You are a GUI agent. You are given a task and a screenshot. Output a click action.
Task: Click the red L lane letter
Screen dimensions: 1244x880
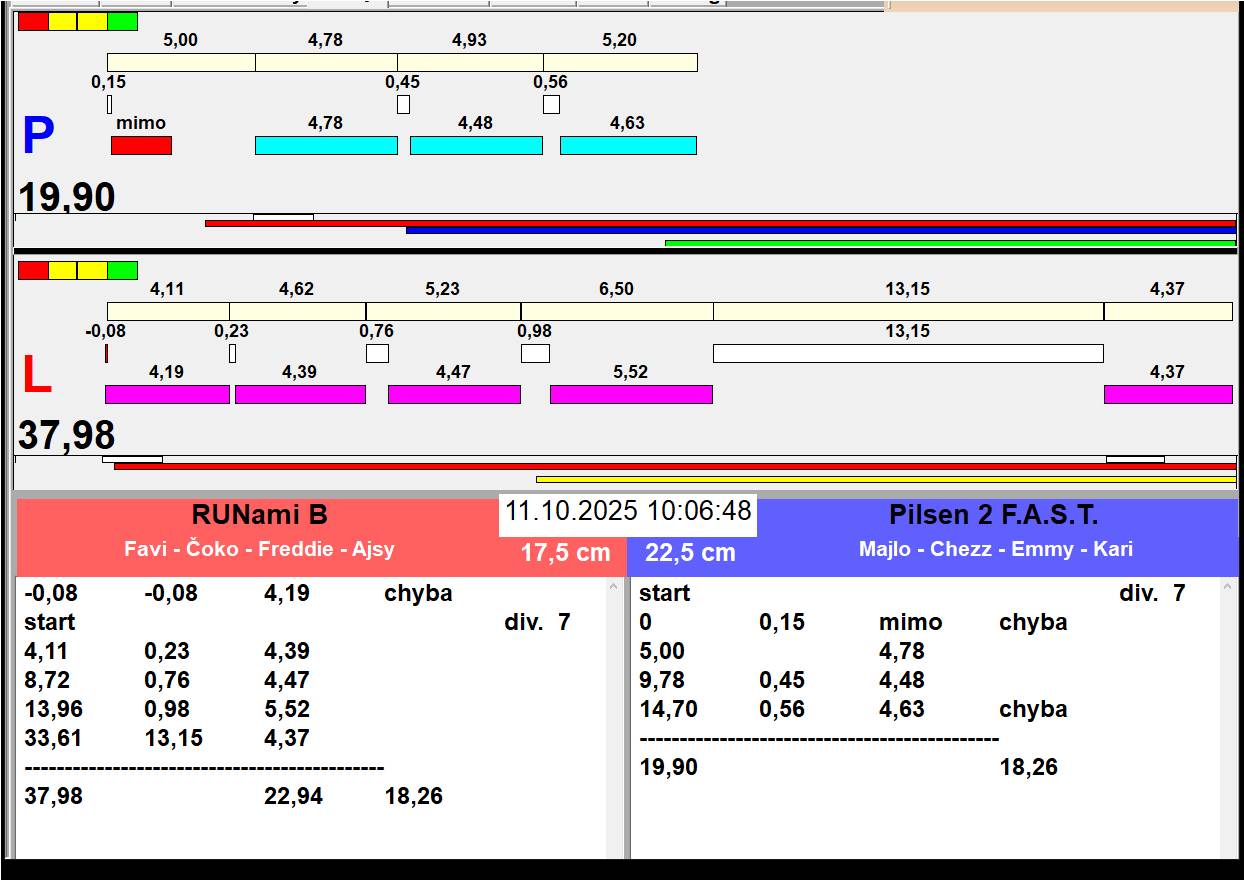[36, 375]
